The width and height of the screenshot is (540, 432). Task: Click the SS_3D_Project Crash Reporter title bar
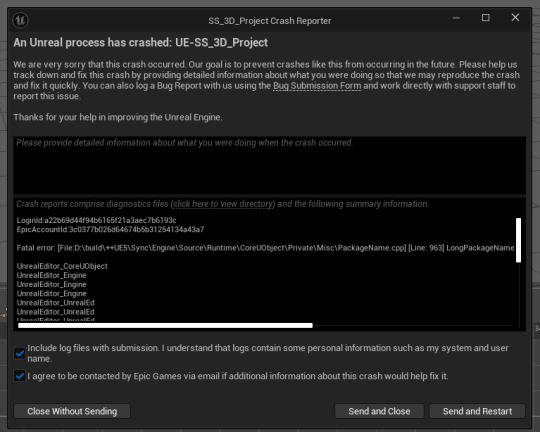tap(270, 21)
